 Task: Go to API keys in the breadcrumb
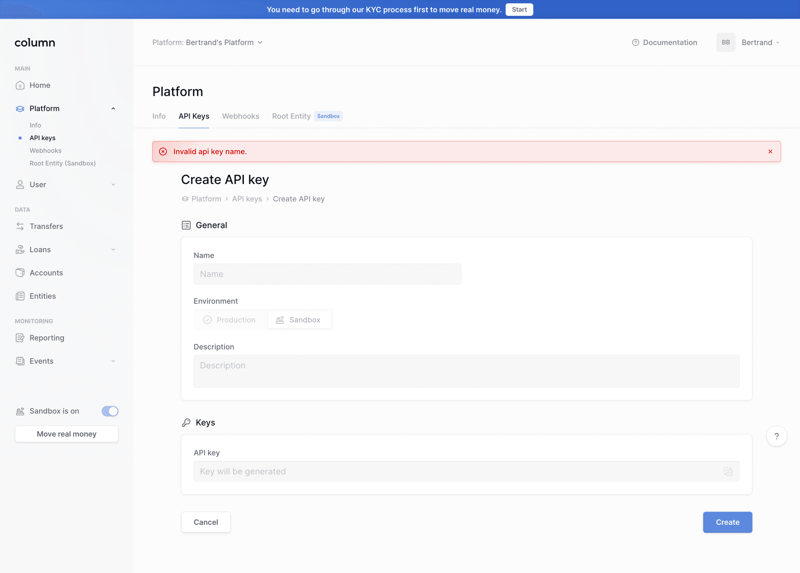point(247,199)
